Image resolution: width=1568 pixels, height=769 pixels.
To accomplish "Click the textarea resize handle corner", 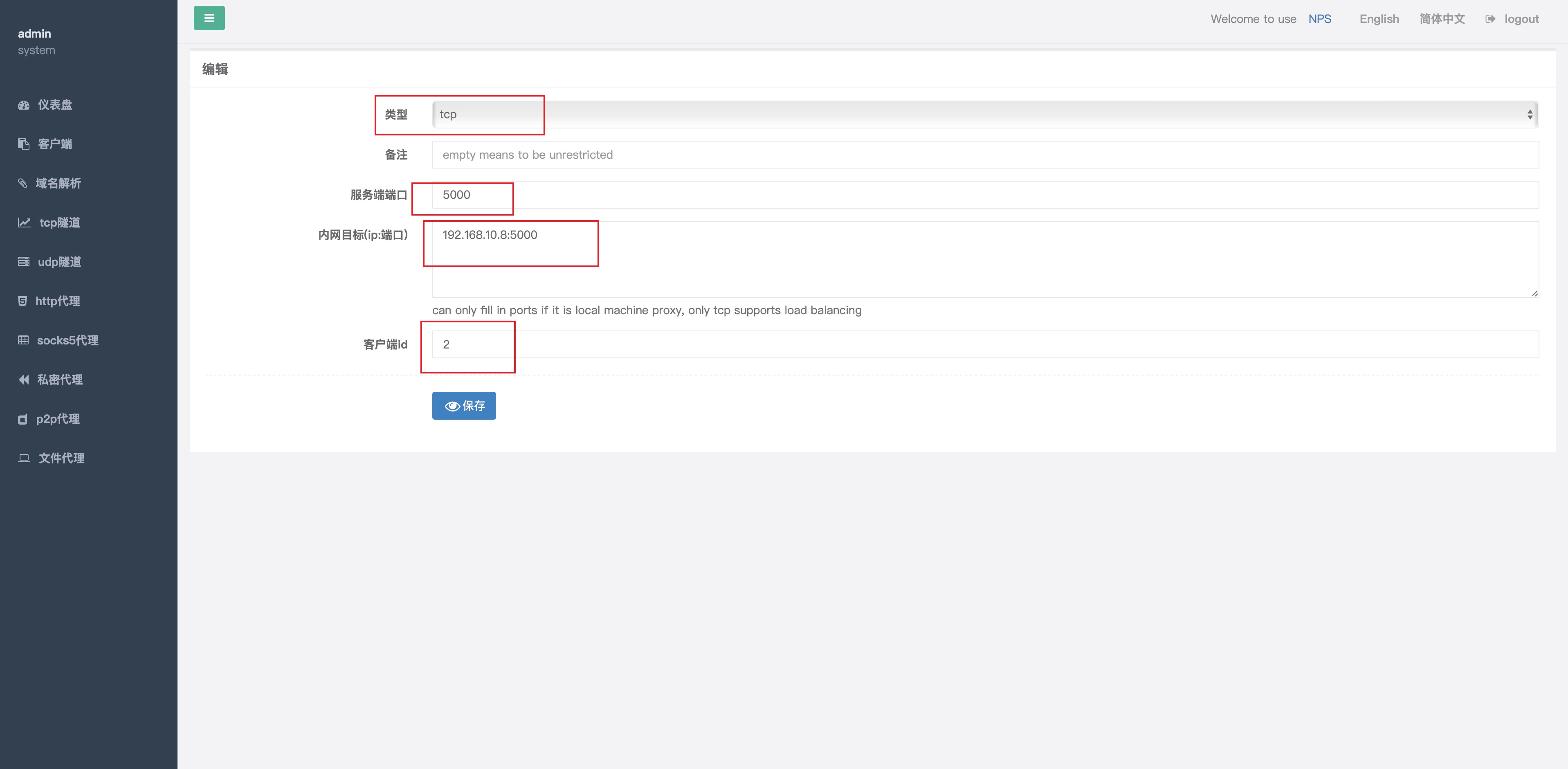I will coord(1534,293).
